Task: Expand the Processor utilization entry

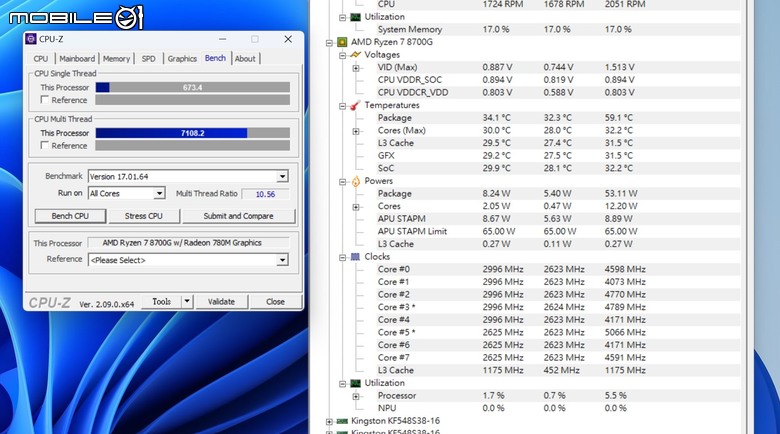Action: 356,396
